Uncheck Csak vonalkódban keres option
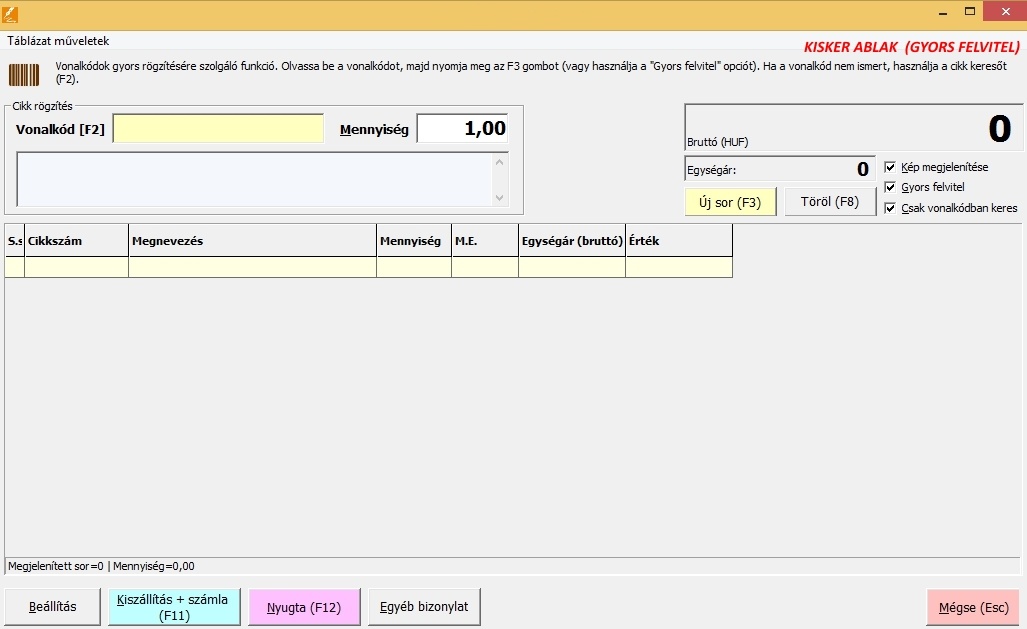Image resolution: width=1027 pixels, height=629 pixels. 890,208
